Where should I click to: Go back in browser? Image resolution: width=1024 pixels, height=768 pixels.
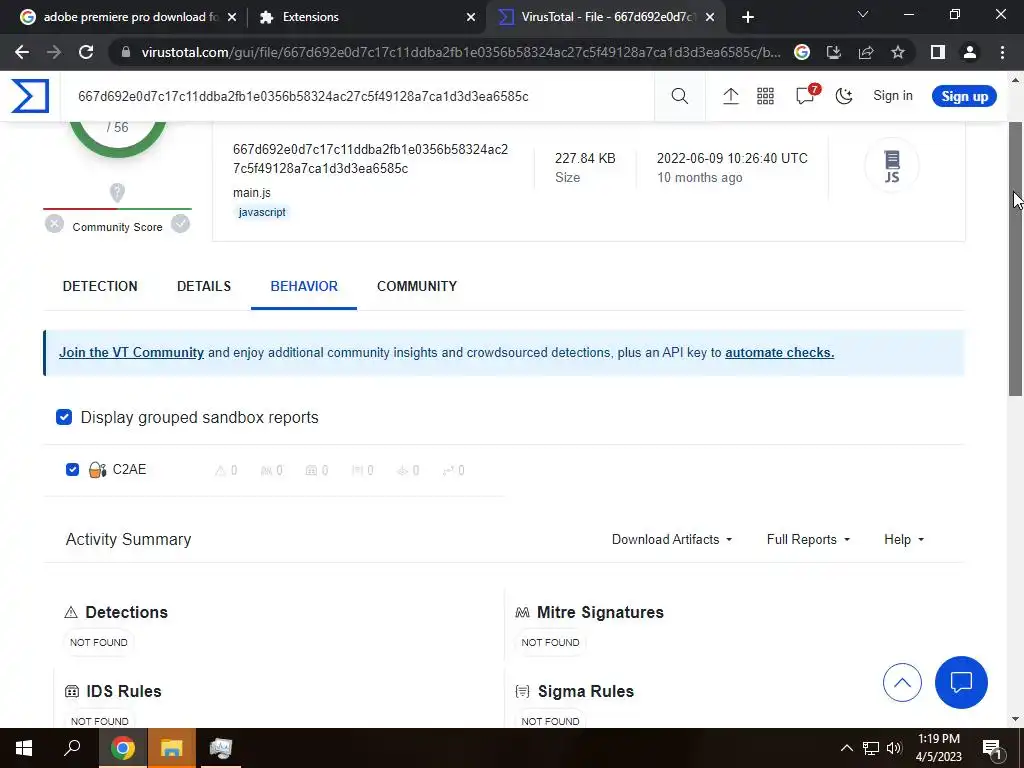(x=22, y=52)
